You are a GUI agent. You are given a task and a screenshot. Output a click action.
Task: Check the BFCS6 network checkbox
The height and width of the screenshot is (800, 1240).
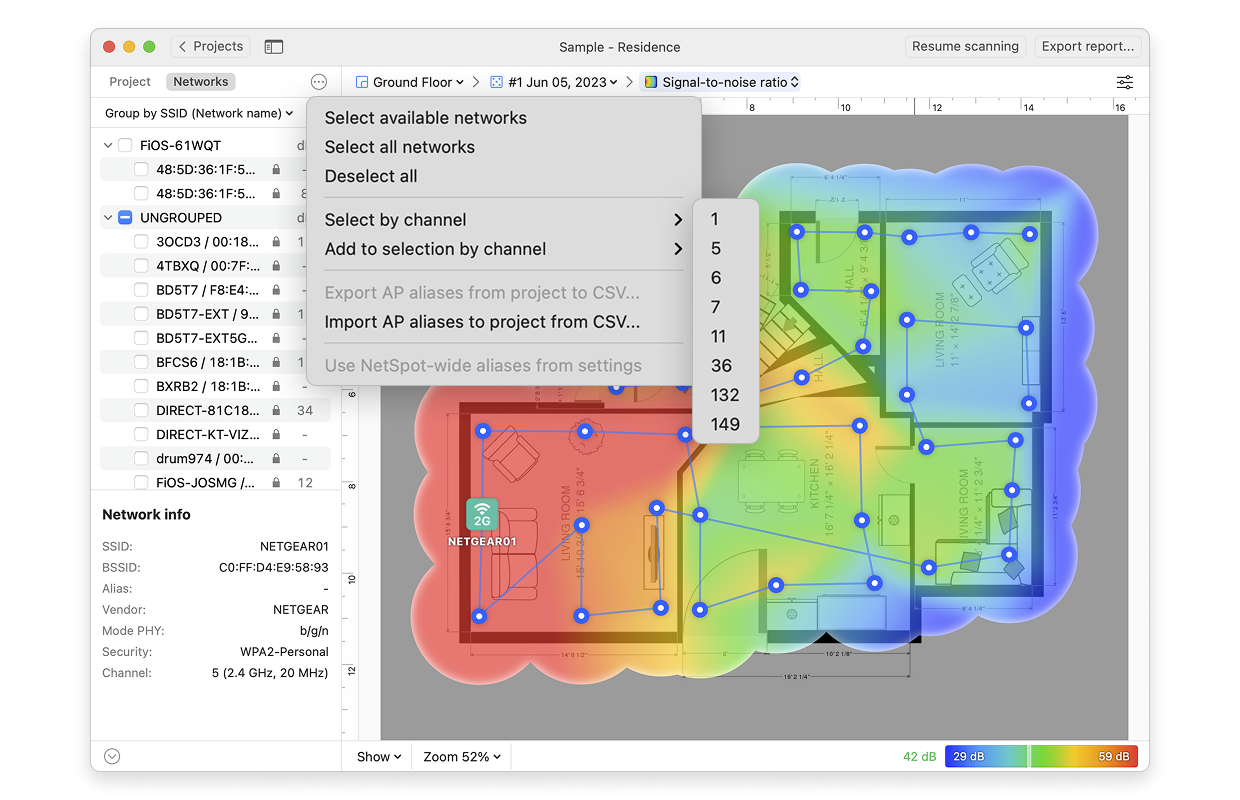click(x=141, y=362)
